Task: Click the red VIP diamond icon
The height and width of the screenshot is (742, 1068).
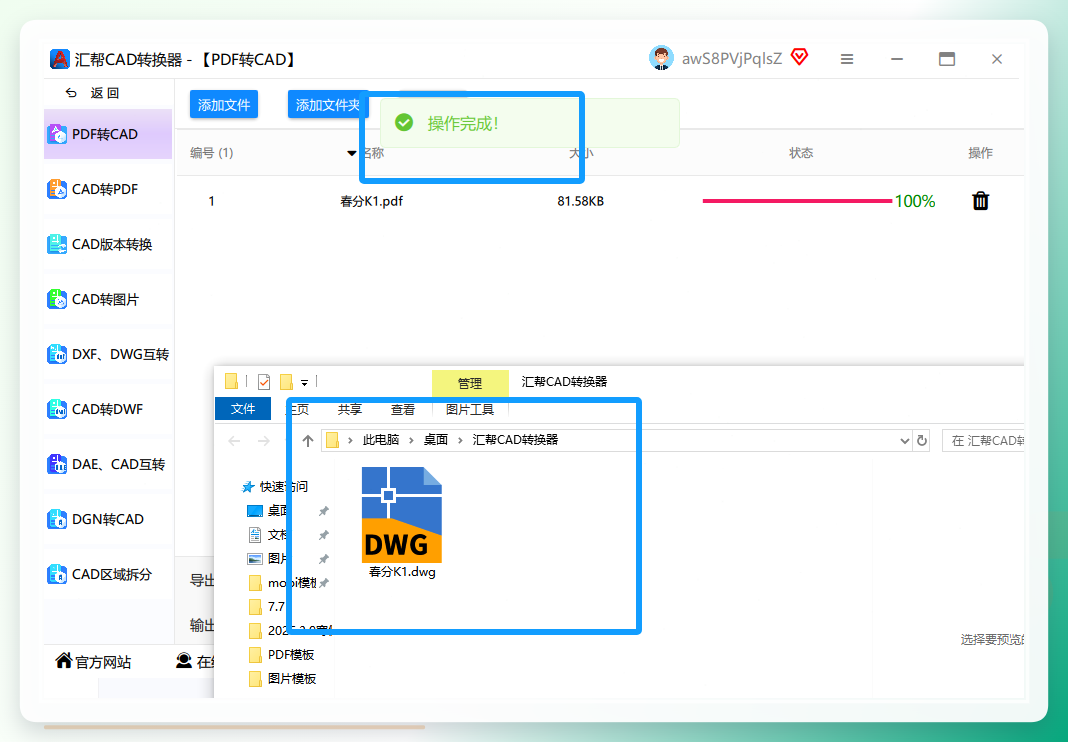Action: (x=800, y=57)
